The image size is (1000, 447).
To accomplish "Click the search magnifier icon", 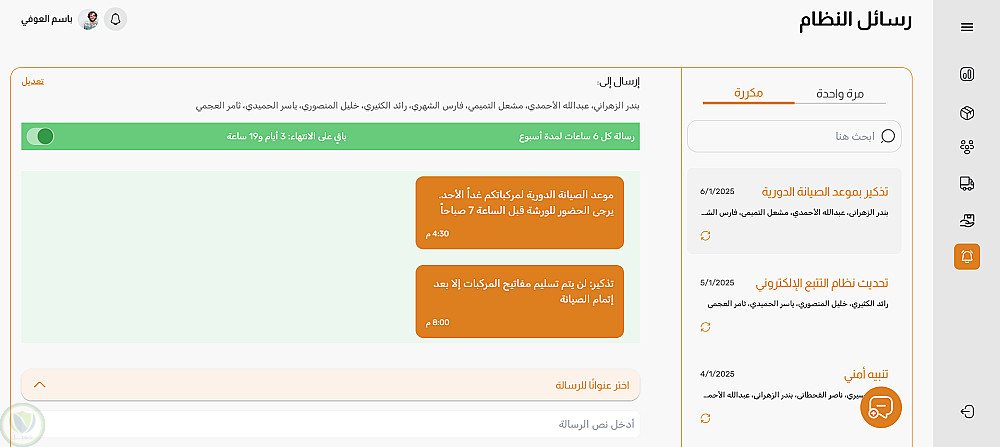I will click(888, 136).
